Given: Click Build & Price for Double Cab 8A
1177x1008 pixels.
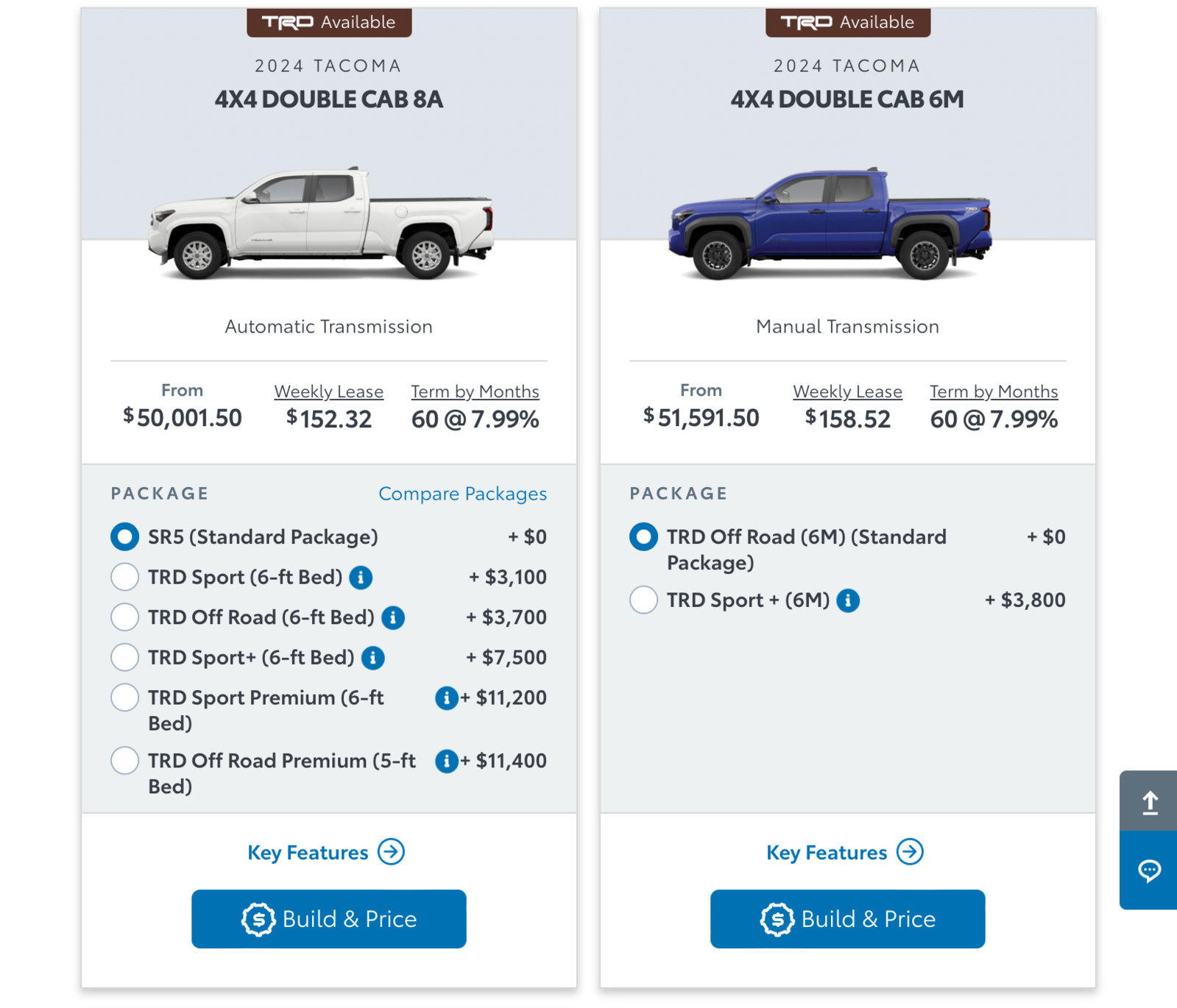Looking at the screenshot, I should [x=329, y=919].
